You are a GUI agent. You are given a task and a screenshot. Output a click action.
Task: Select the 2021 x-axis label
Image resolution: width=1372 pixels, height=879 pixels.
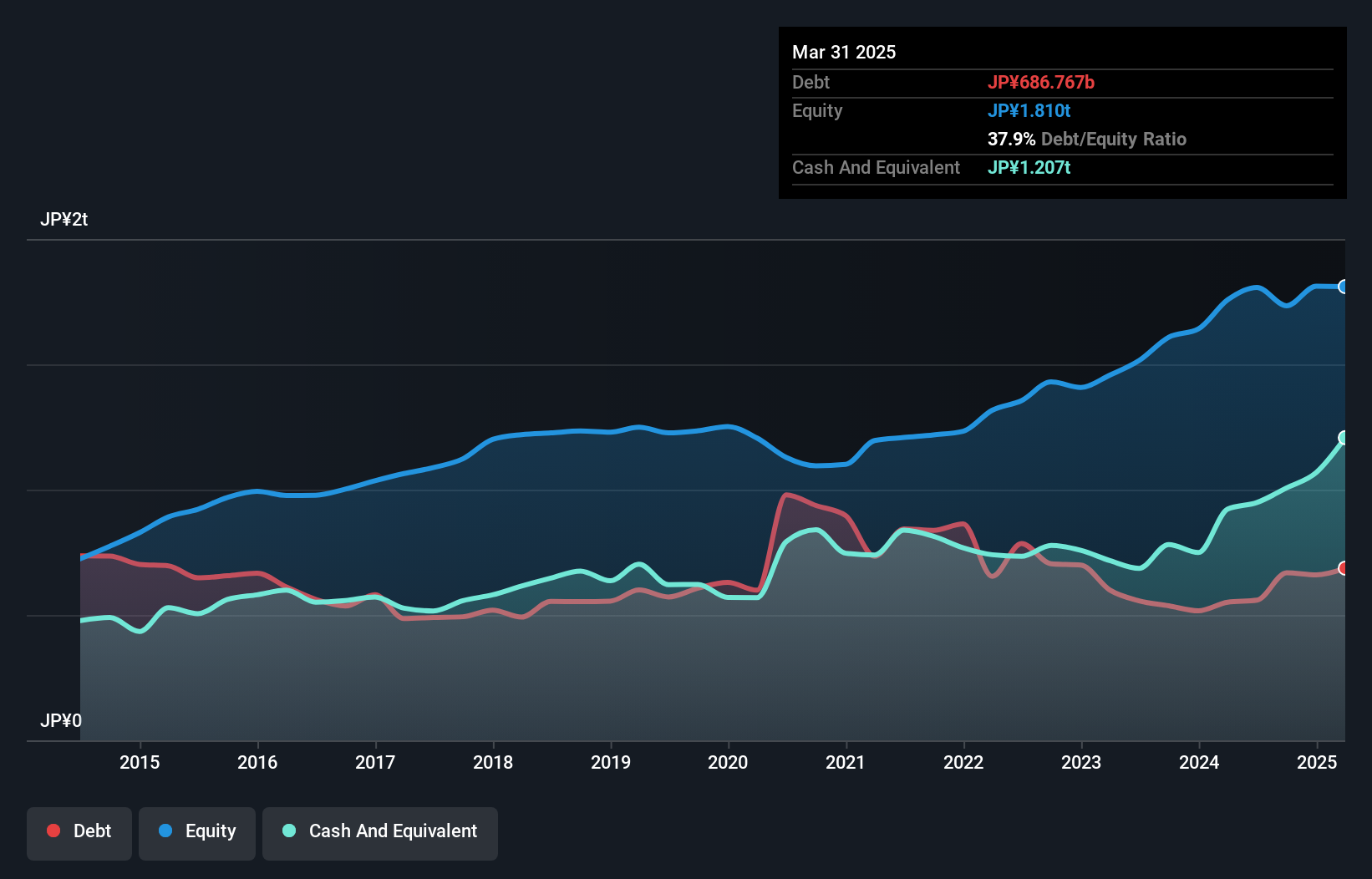tap(846, 762)
